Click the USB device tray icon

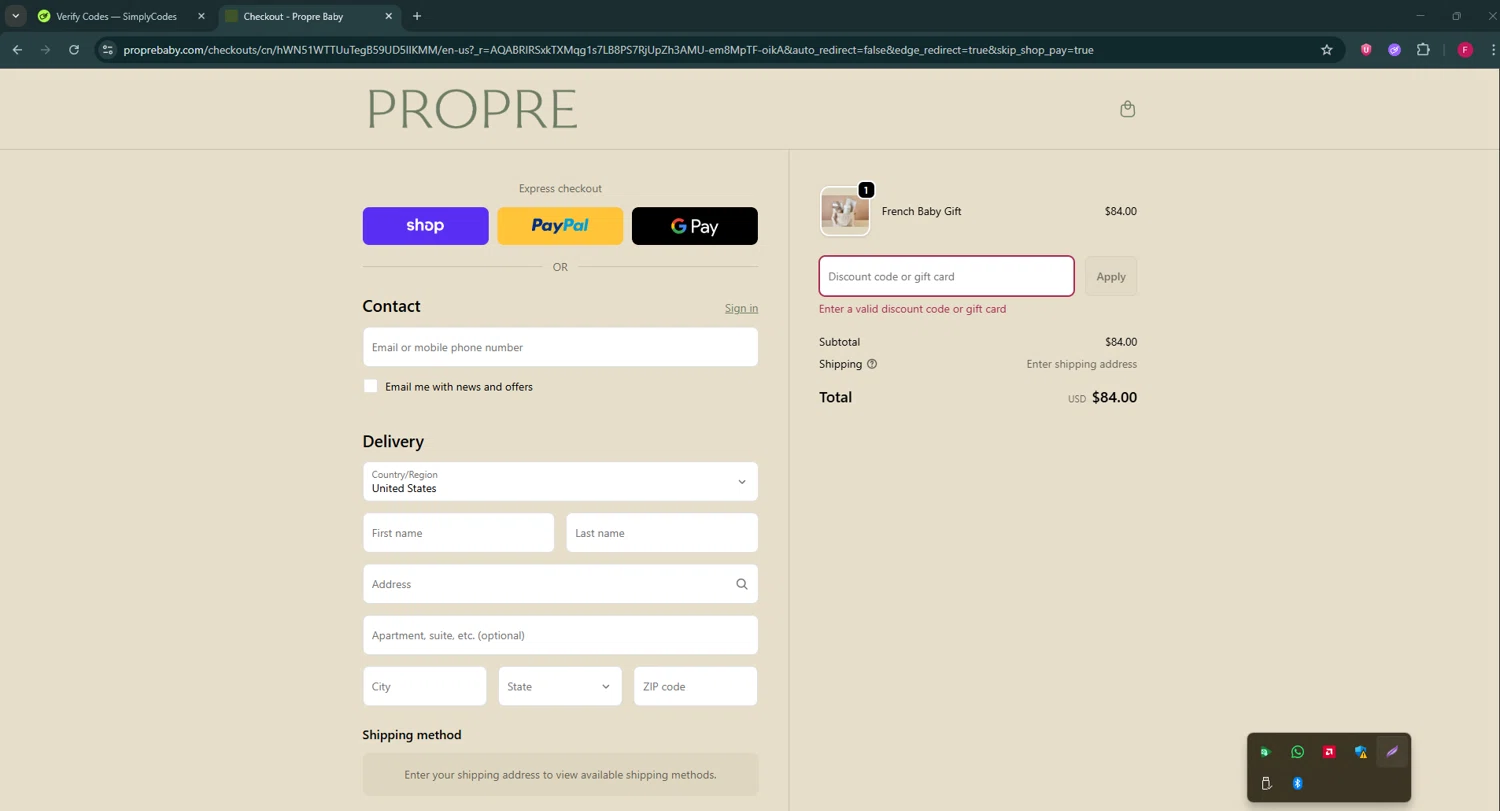1266,783
